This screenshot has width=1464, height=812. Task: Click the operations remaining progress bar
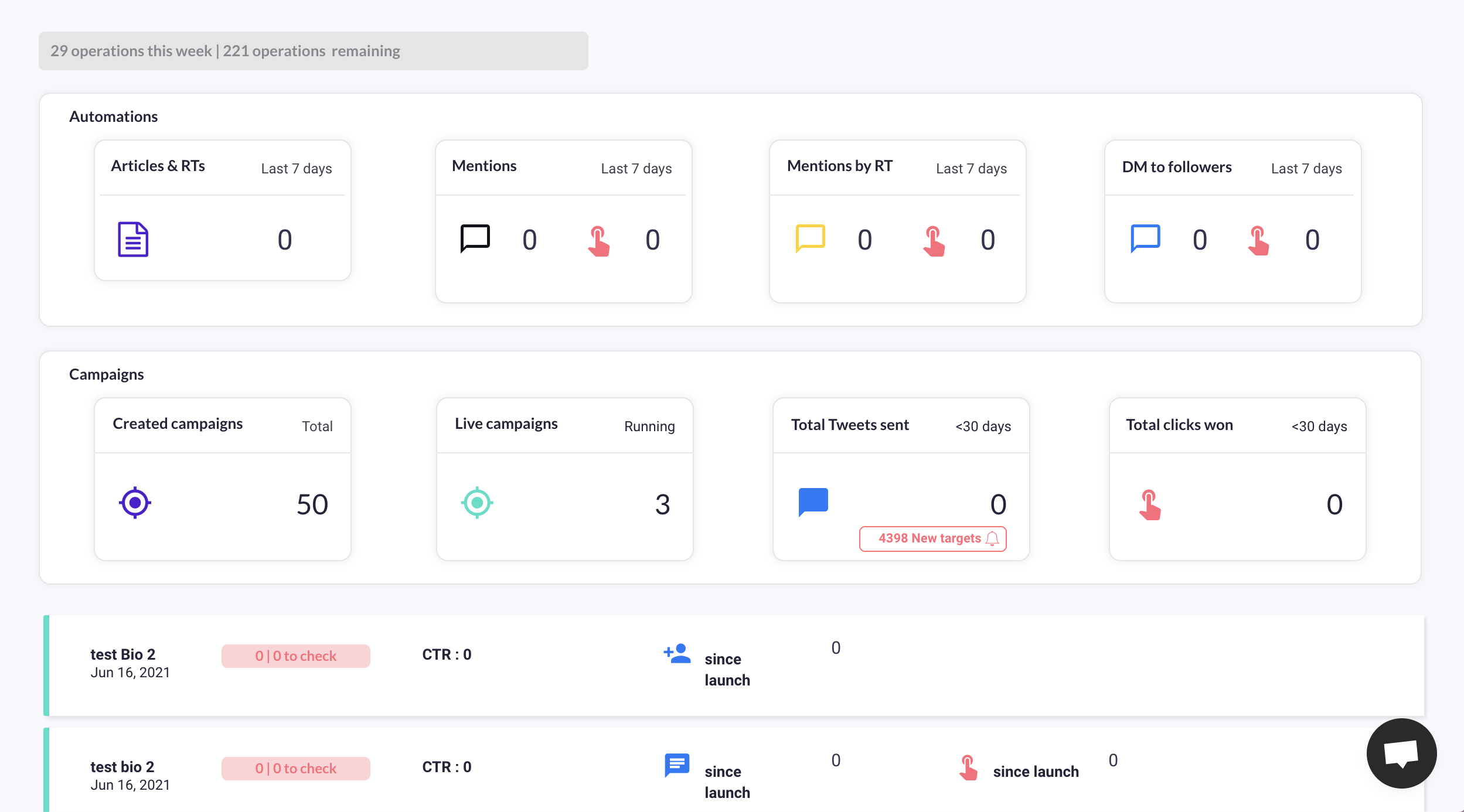[313, 51]
